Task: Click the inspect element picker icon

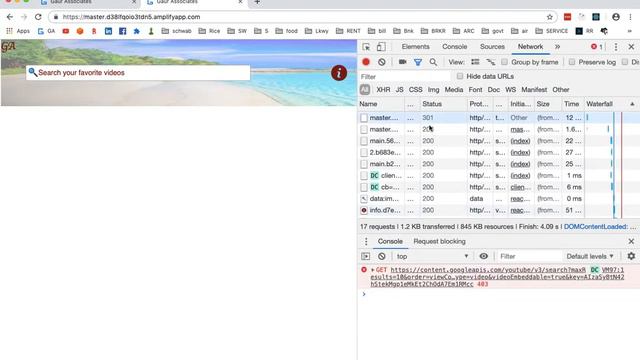Action: tap(366, 47)
